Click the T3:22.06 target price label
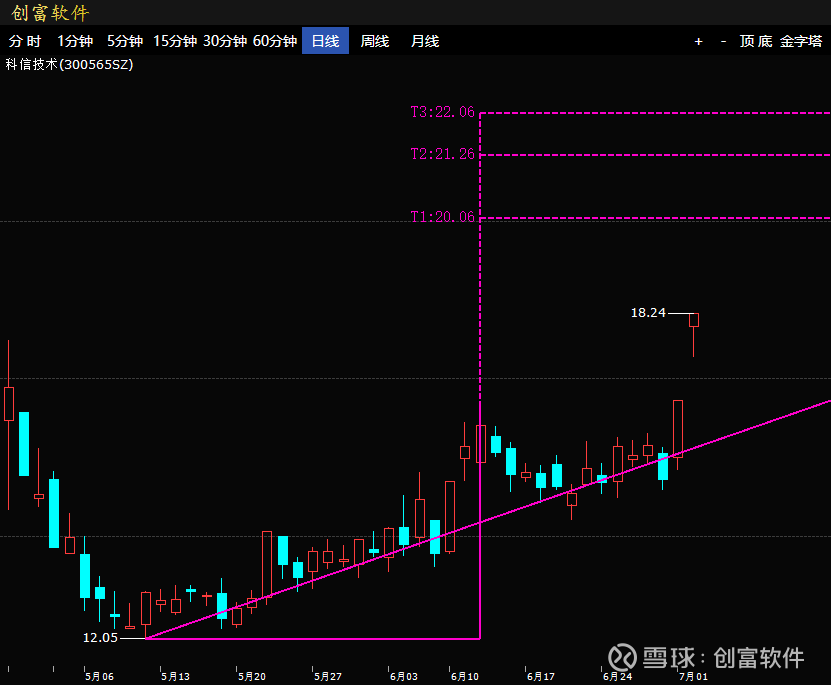Viewport: 831px width, 685px height. tap(443, 113)
